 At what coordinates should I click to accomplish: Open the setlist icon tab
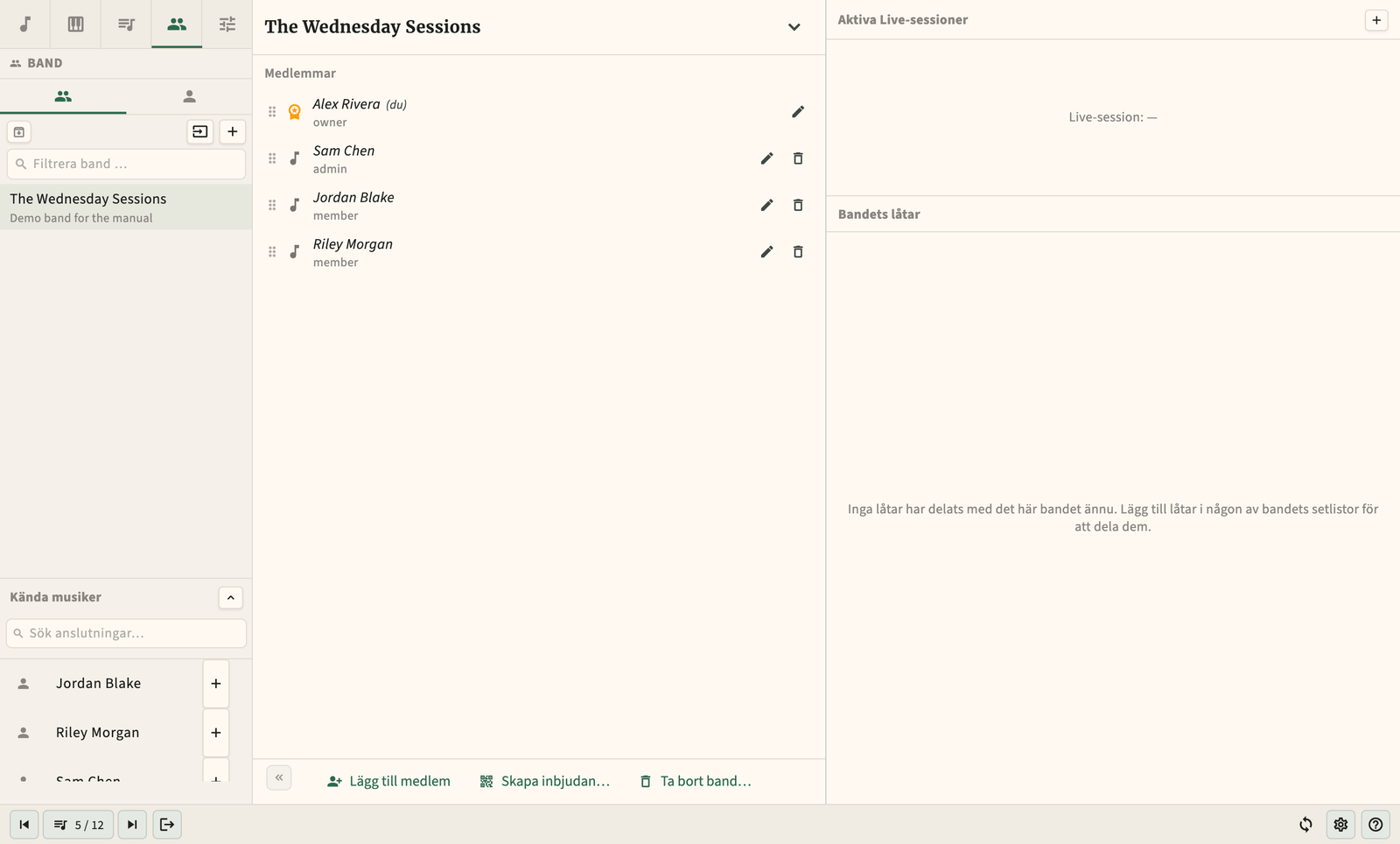point(126,24)
